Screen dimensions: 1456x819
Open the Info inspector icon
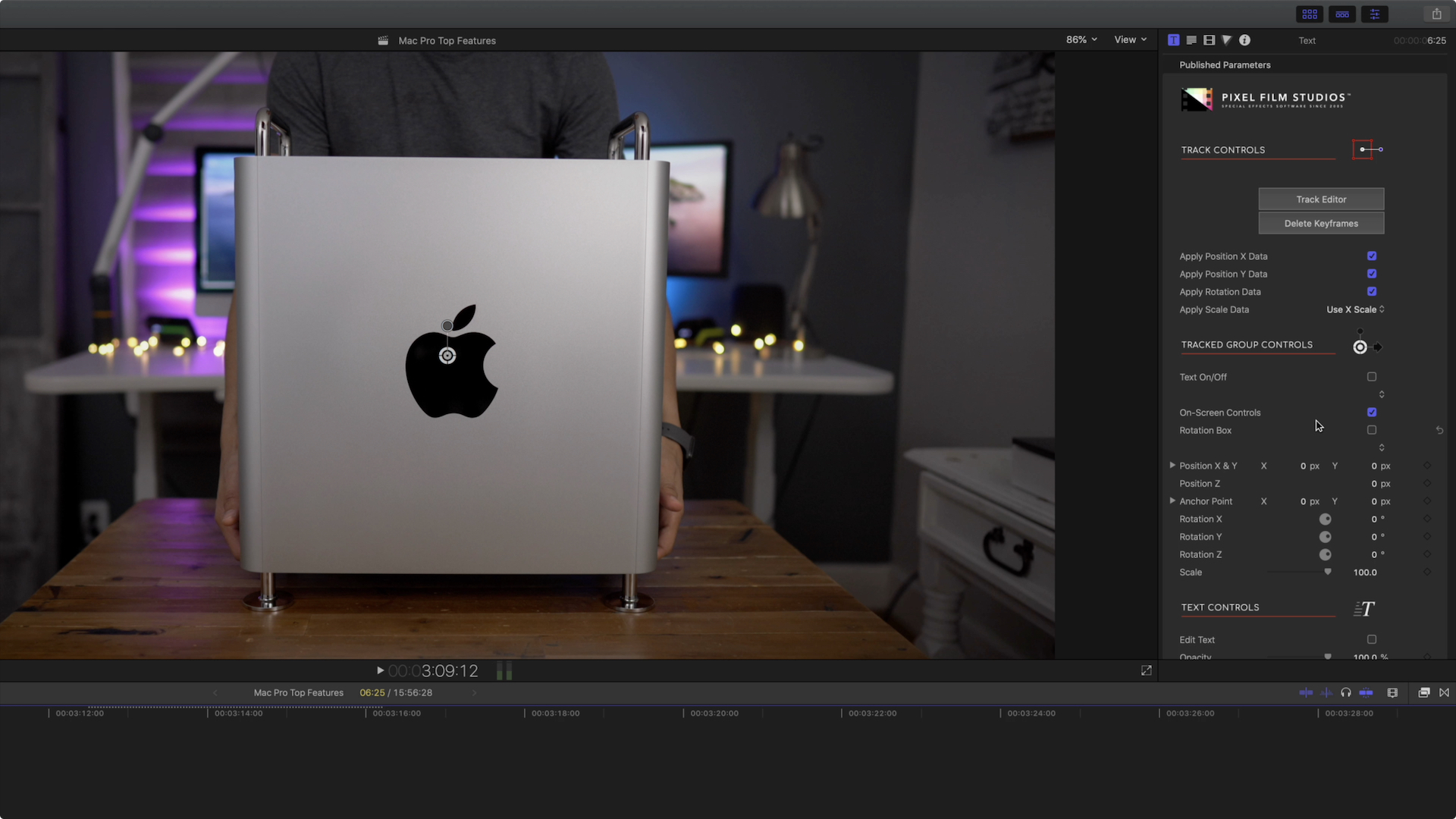tap(1244, 40)
